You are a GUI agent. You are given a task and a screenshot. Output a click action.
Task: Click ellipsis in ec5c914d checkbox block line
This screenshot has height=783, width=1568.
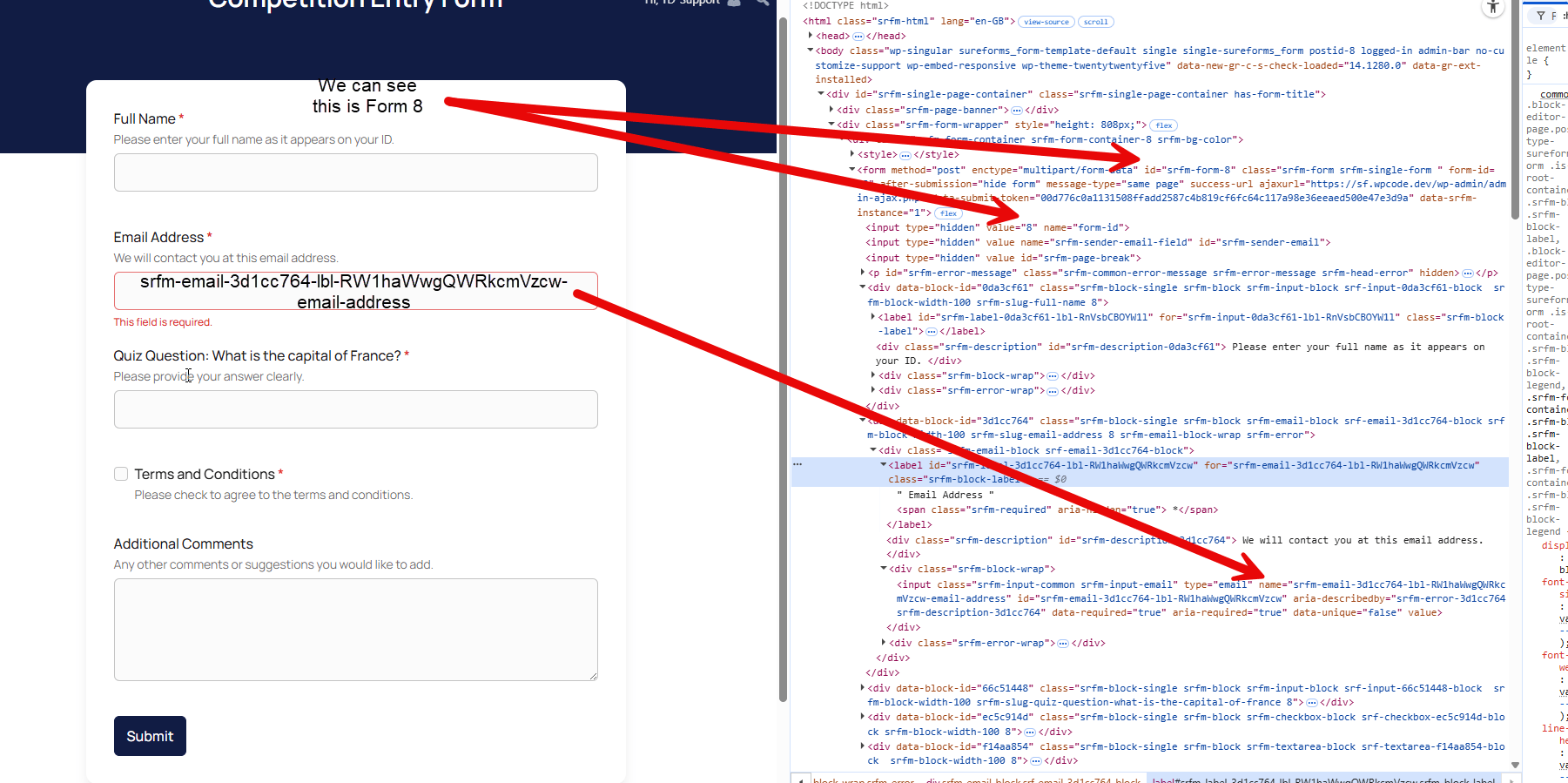tap(1029, 732)
